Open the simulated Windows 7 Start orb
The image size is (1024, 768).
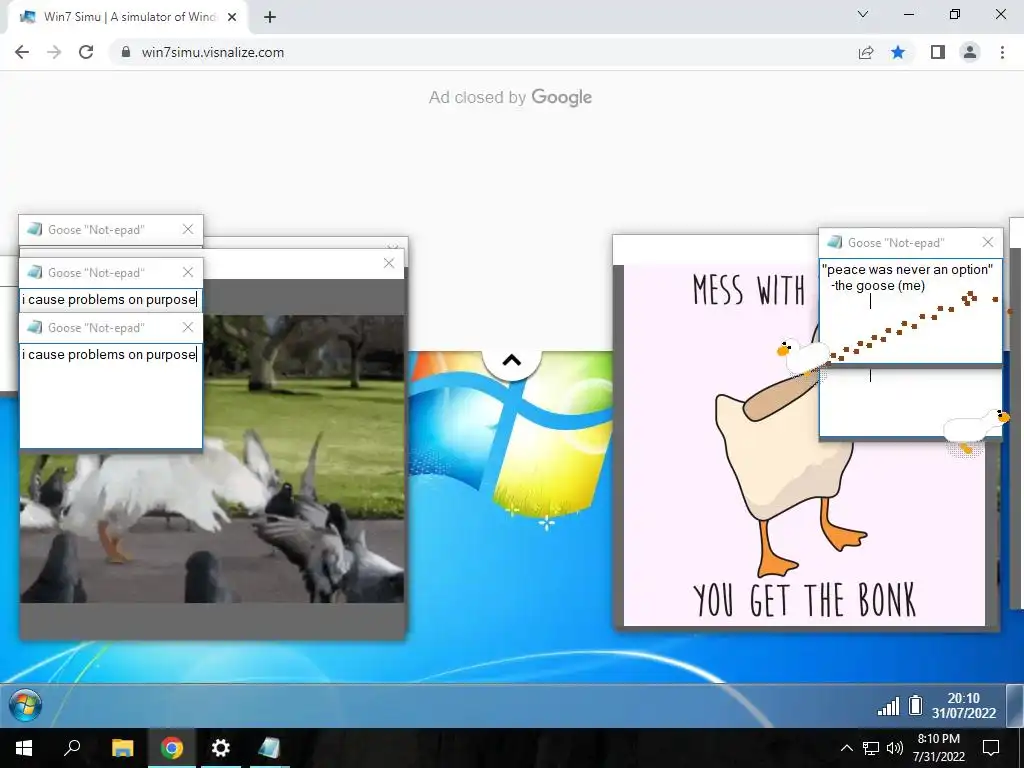pyautogui.click(x=26, y=706)
